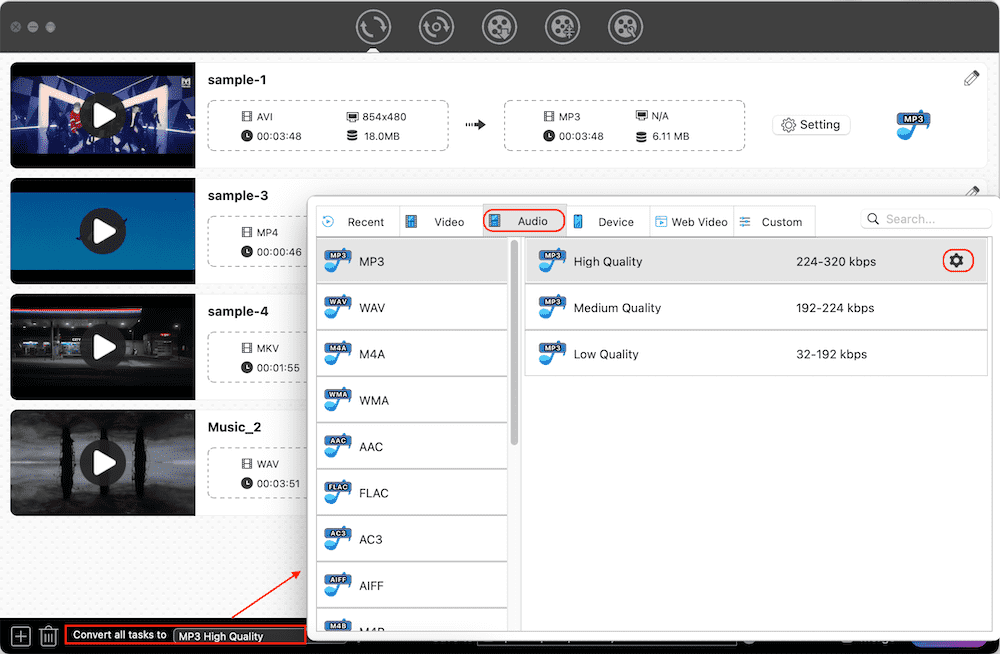This screenshot has height=654, width=1000.
Task: Select FLAC as output format
Action: (x=412, y=492)
